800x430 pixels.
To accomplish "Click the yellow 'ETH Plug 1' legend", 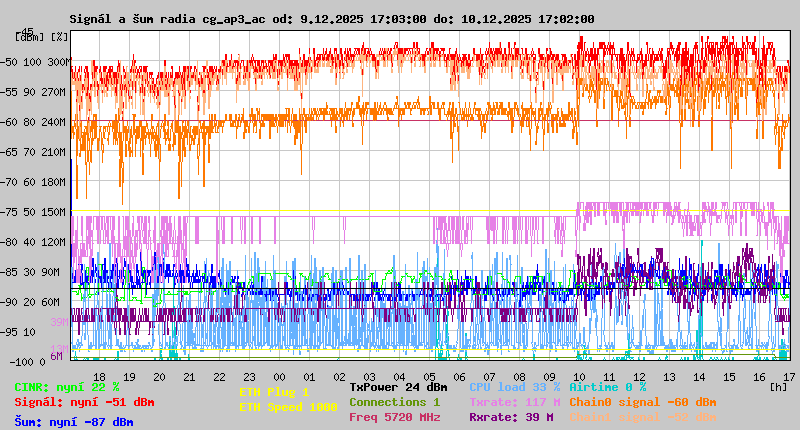I will (274, 393).
